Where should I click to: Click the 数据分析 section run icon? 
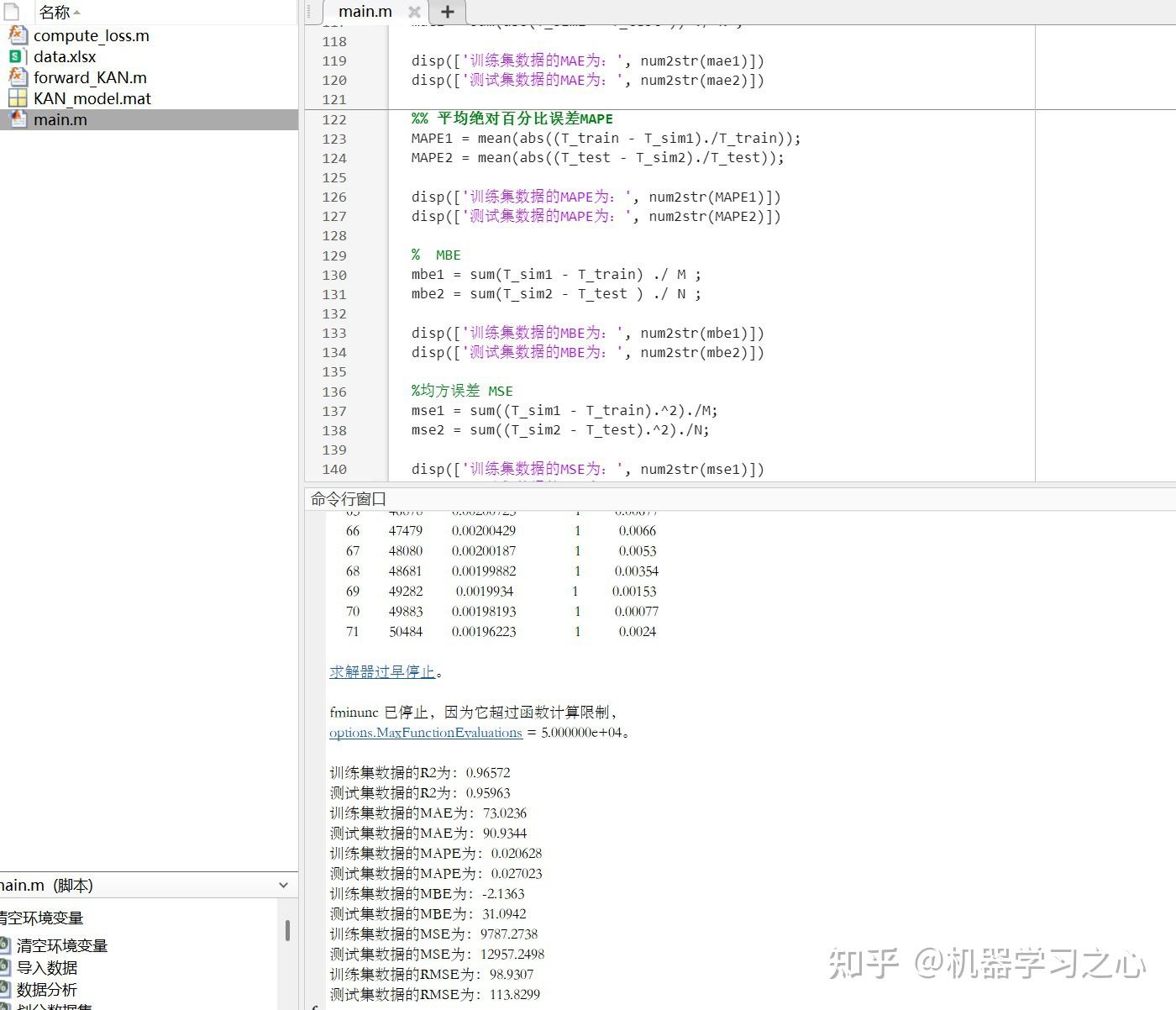tap(7, 990)
